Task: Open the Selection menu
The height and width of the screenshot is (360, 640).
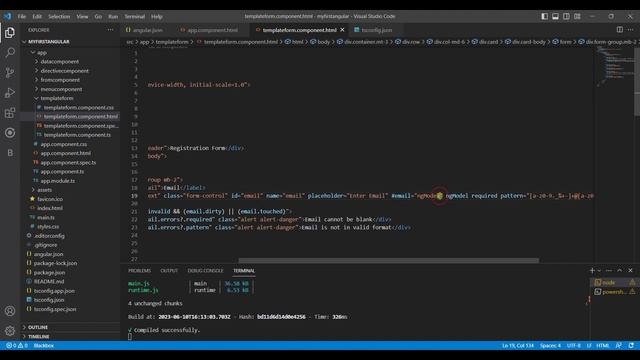Action: [x=59, y=17]
